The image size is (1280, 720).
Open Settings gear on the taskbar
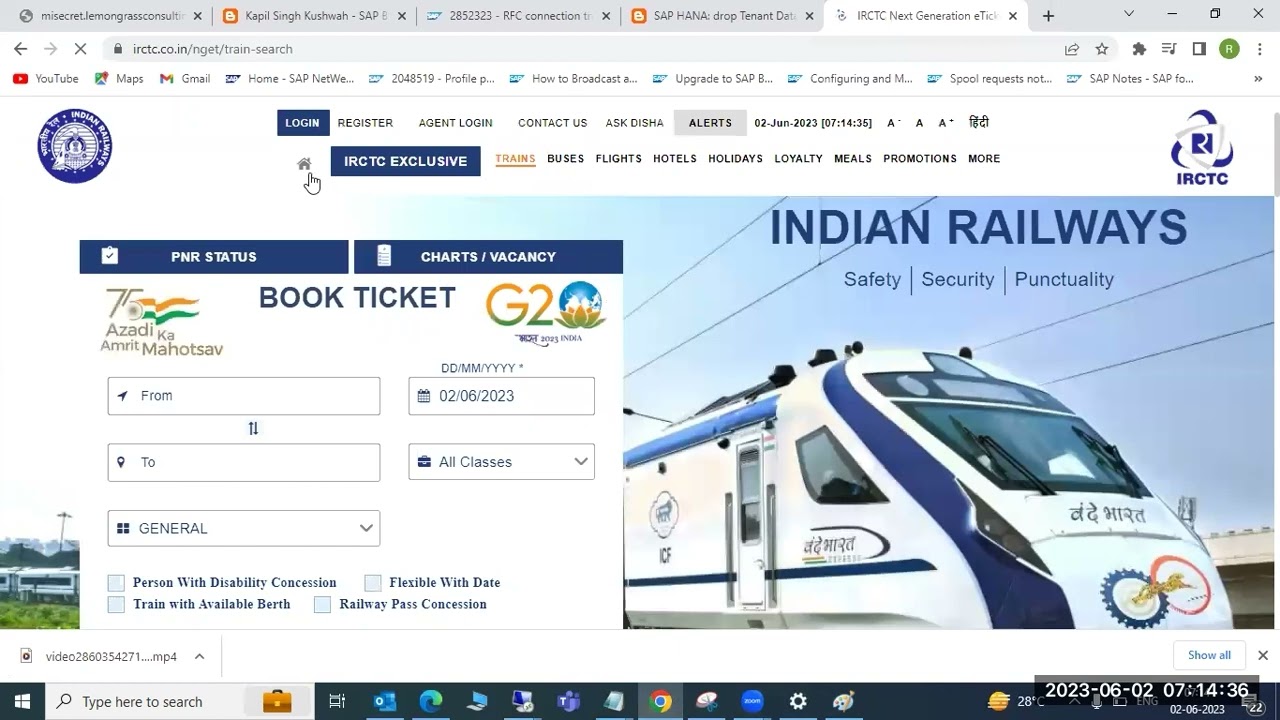(798, 701)
